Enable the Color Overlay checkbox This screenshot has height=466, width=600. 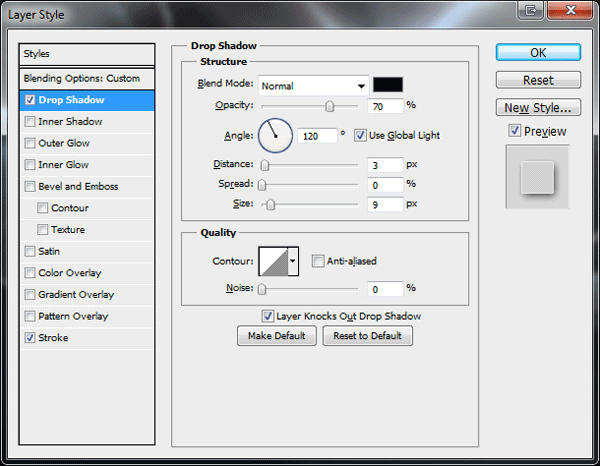click(30, 273)
